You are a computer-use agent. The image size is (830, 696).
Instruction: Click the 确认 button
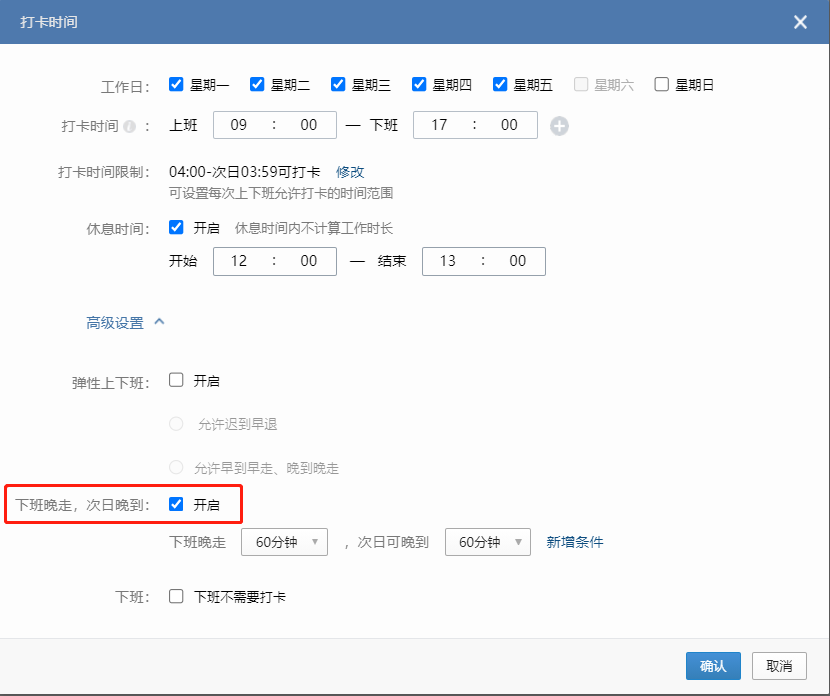[x=713, y=666]
